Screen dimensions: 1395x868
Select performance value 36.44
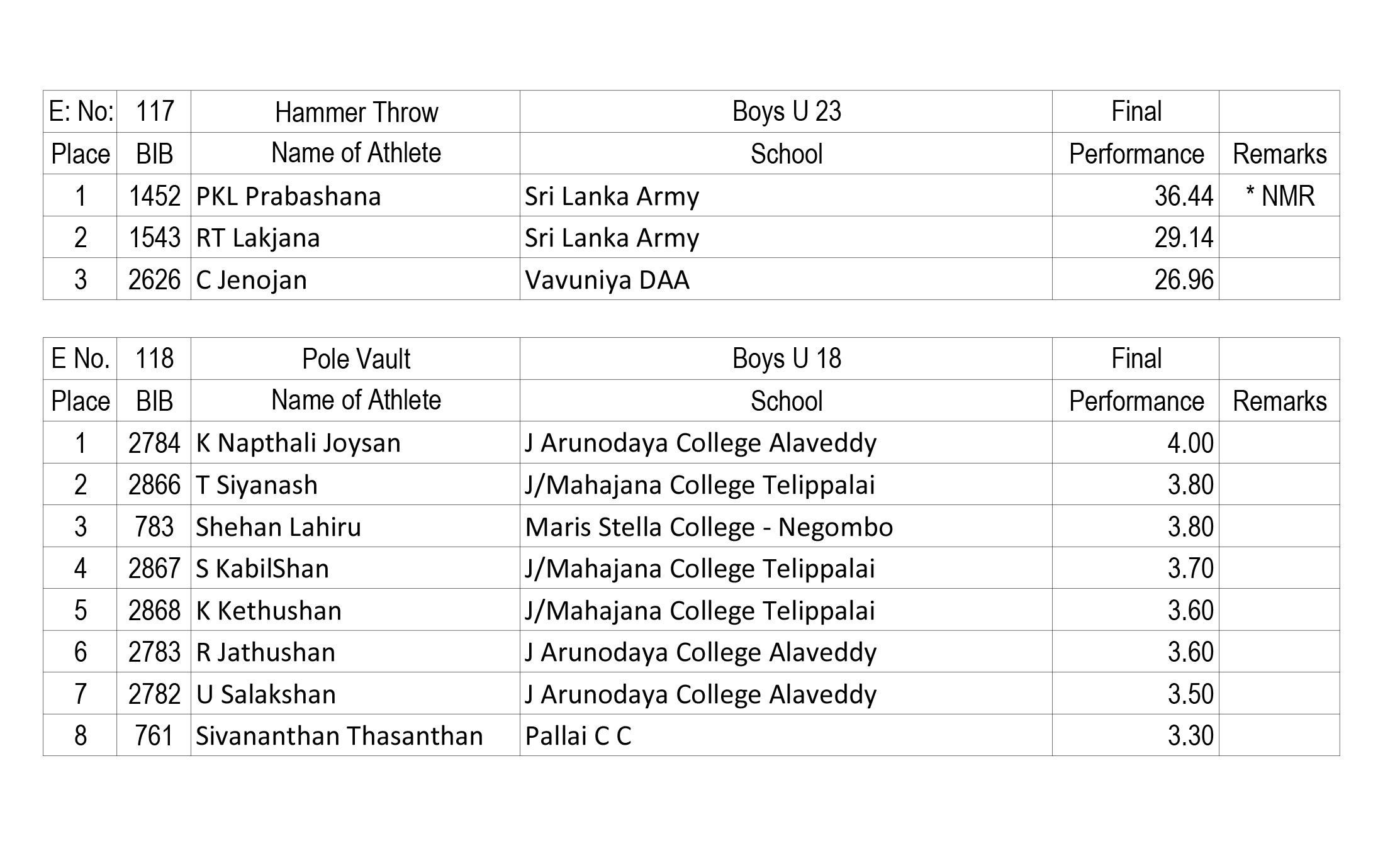[x=1183, y=196]
